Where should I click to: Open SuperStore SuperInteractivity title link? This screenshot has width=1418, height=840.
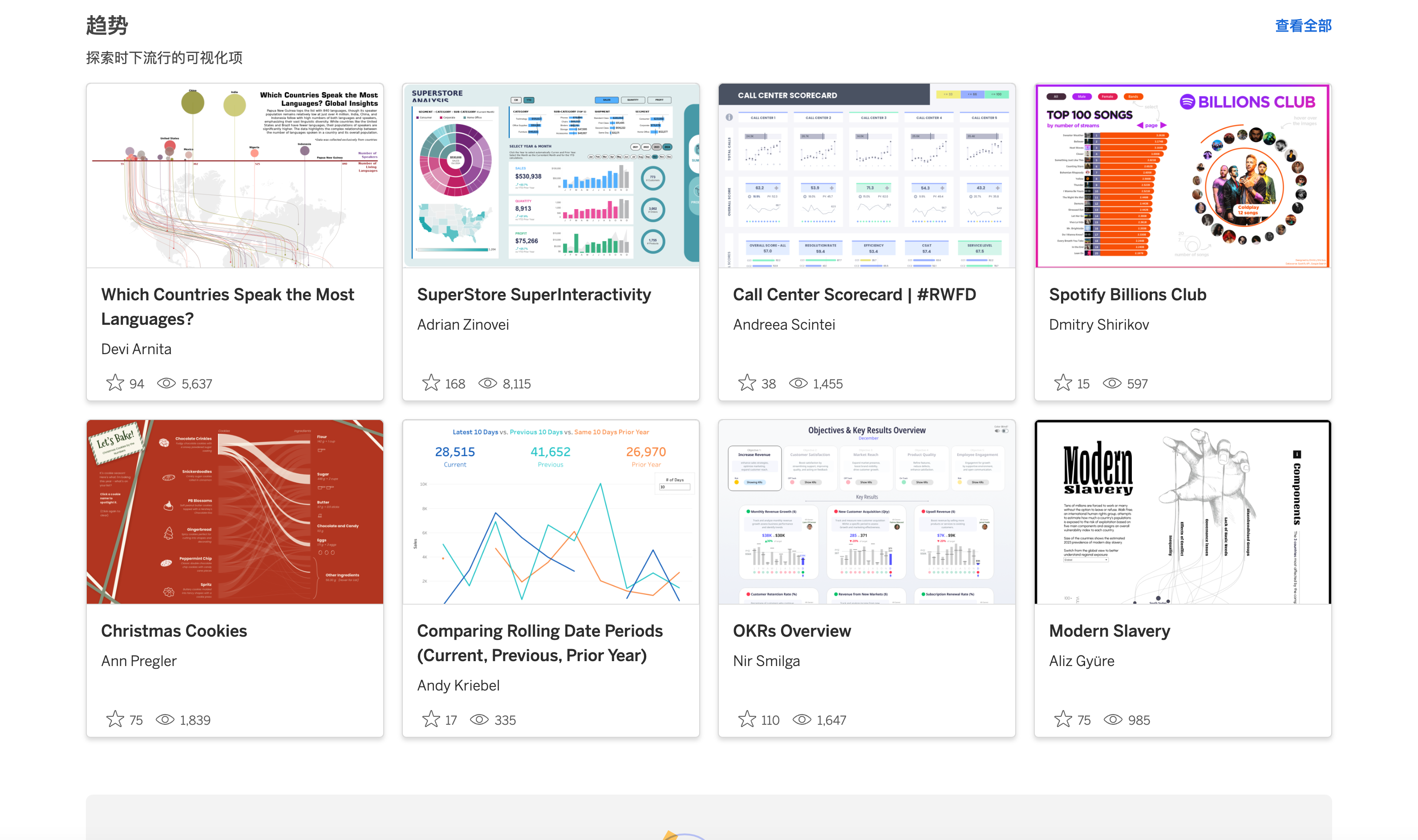point(534,295)
